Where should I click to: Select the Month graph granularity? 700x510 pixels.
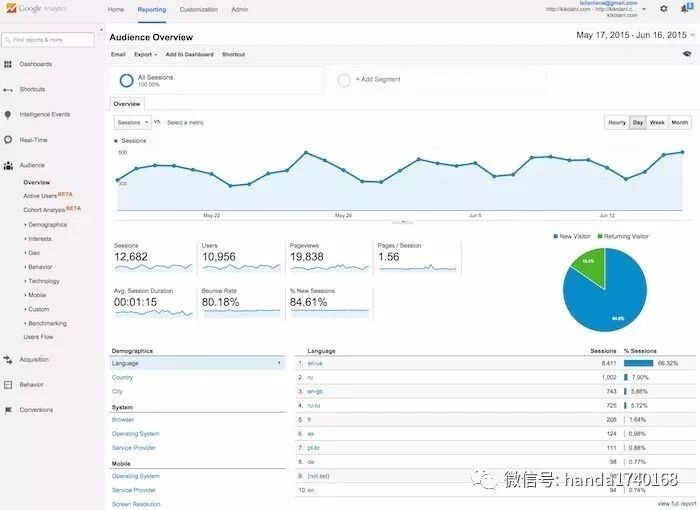click(x=679, y=122)
